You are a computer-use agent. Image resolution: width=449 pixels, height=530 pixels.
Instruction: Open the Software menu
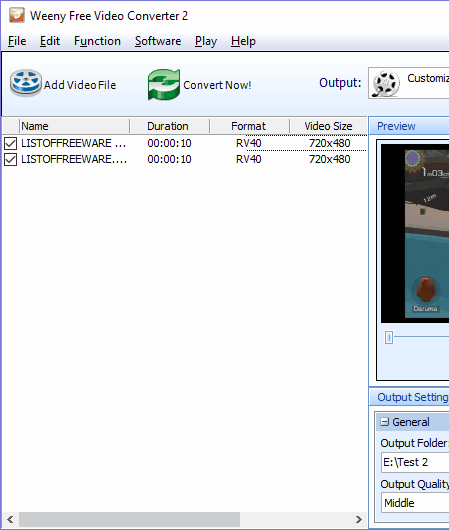(x=158, y=41)
